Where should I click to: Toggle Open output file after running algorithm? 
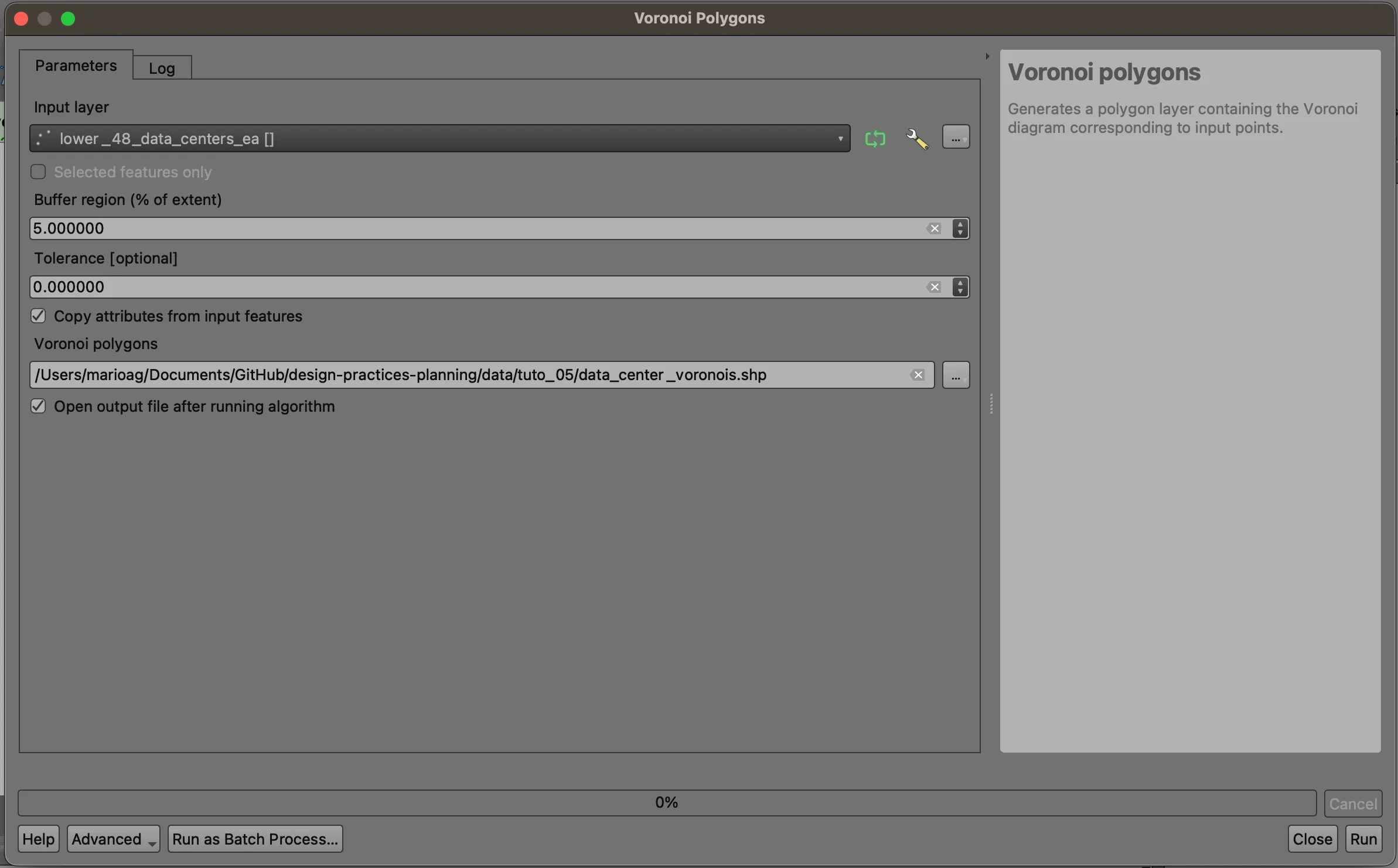(x=37, y=405)
